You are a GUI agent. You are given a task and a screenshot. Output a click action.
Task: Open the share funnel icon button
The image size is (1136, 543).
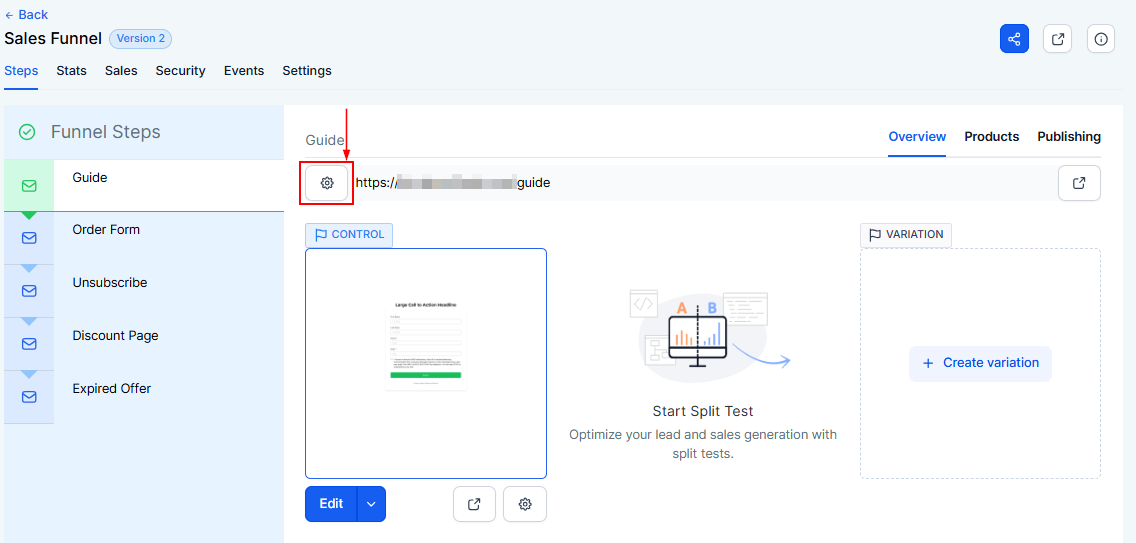point(1014,38)
